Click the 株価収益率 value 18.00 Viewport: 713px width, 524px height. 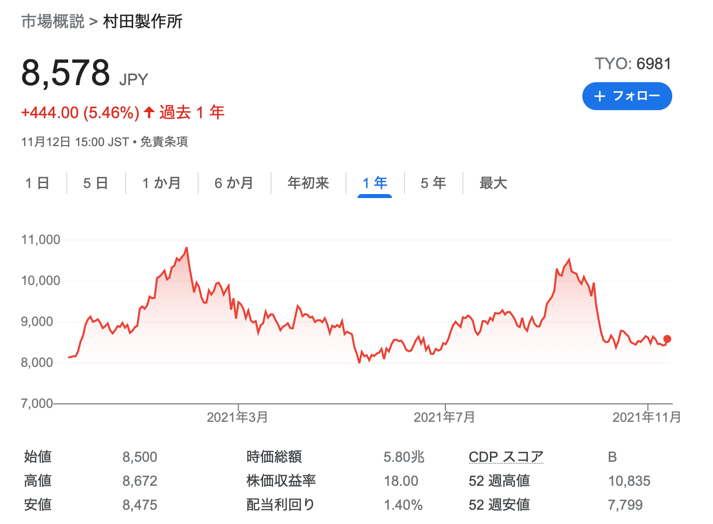401,481
